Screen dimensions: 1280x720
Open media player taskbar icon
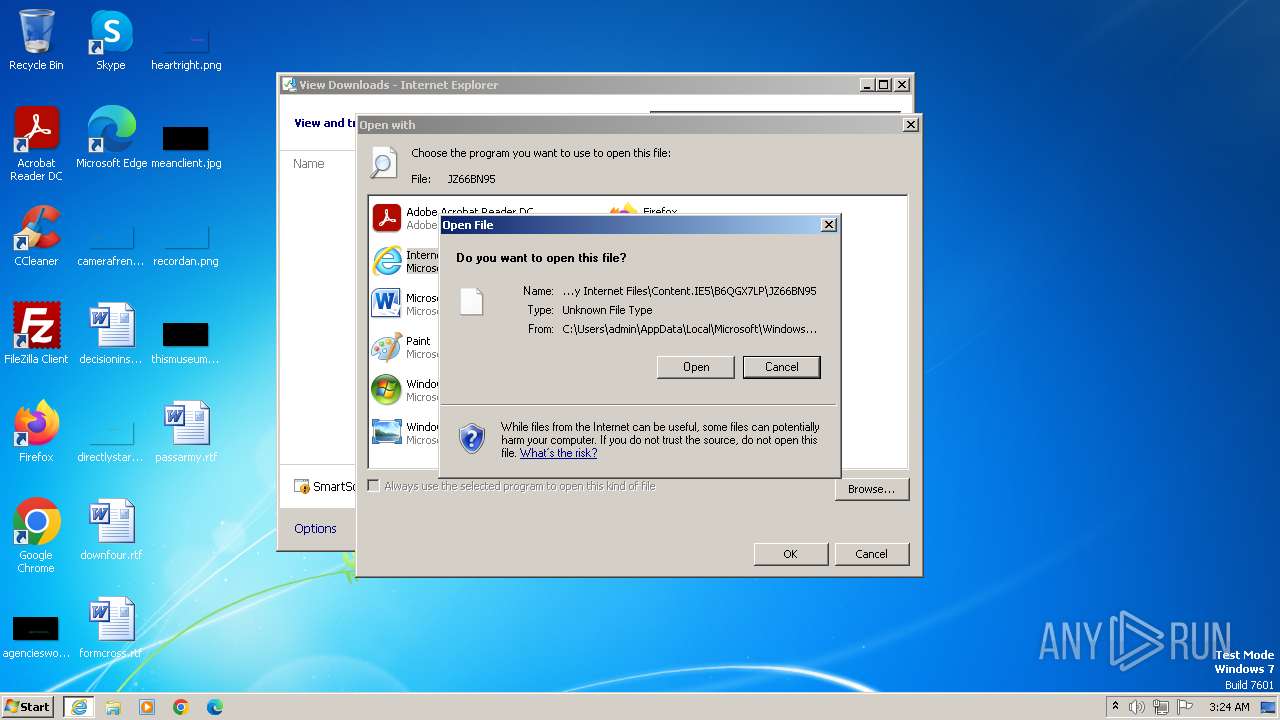tap(147, 707)
